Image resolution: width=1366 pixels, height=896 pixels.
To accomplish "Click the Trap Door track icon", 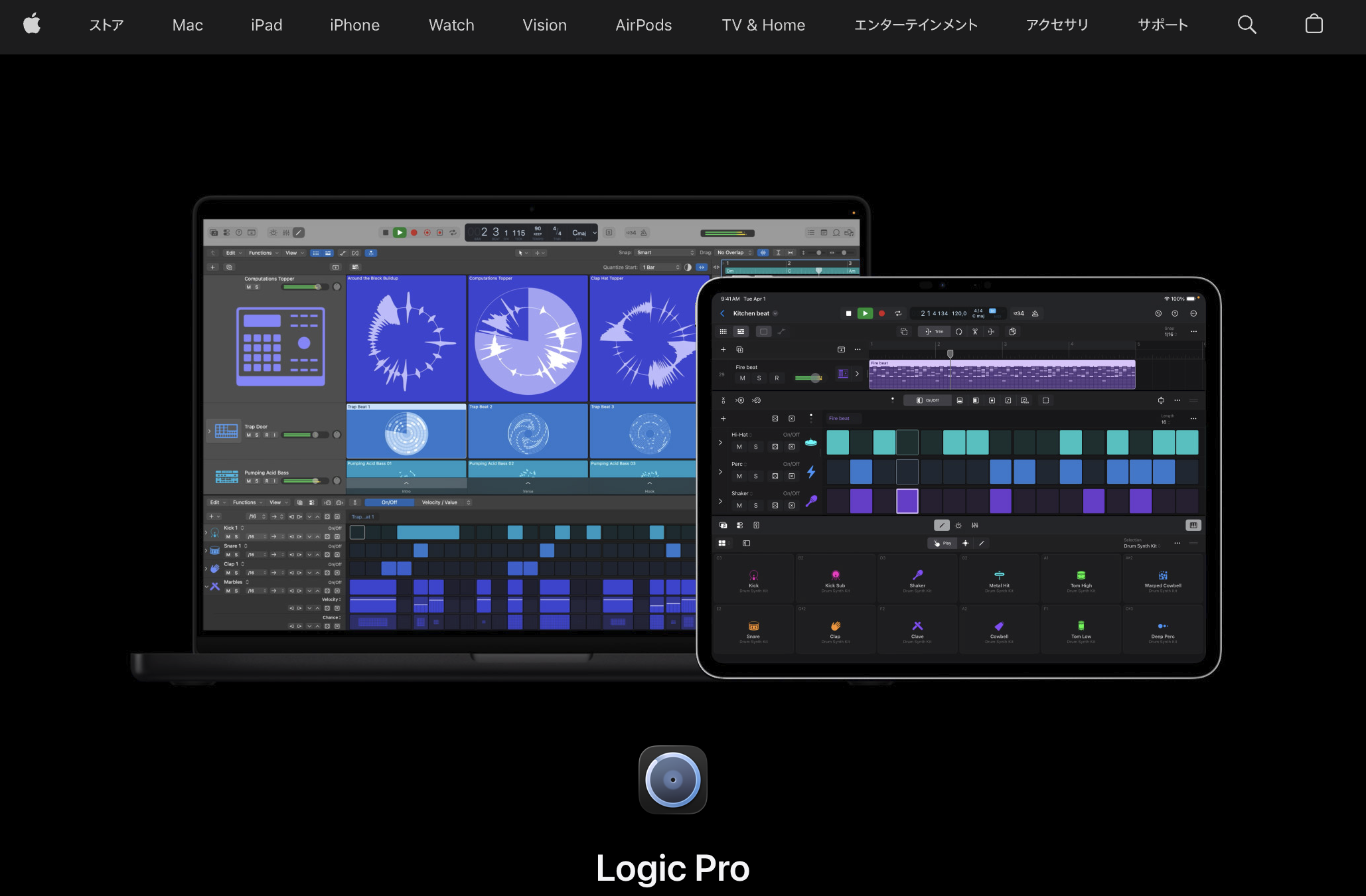I will pyautogui.click(x=226, y=431).
